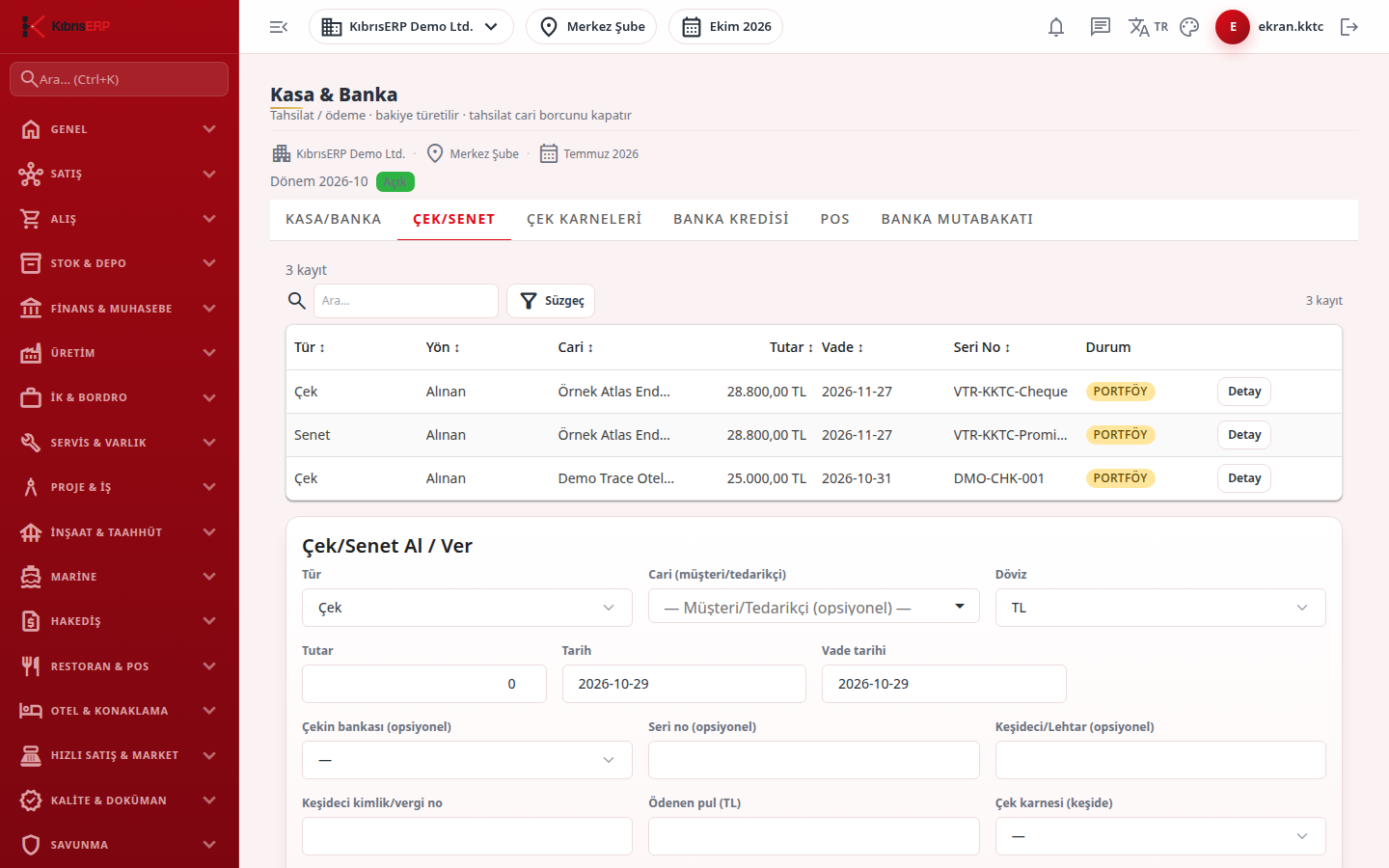Open the Tür dropdown showing Çek
The image size is (1389, 868).
coord(467,608)
